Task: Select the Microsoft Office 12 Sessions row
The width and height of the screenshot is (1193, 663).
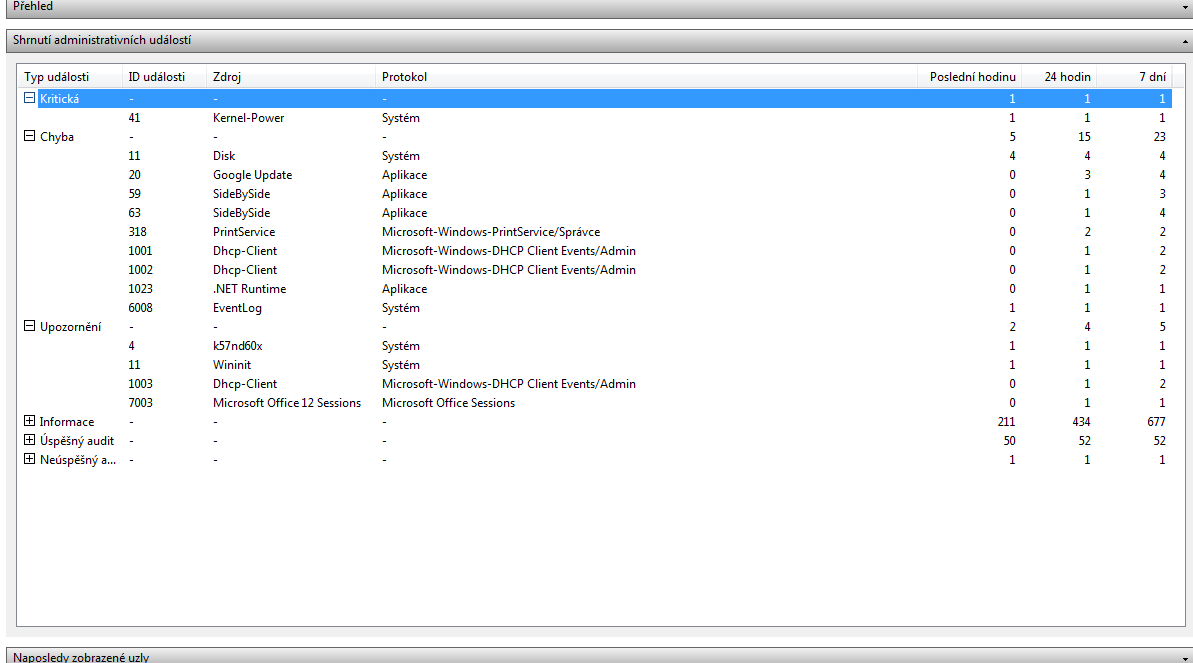Action: click(286, 403)
